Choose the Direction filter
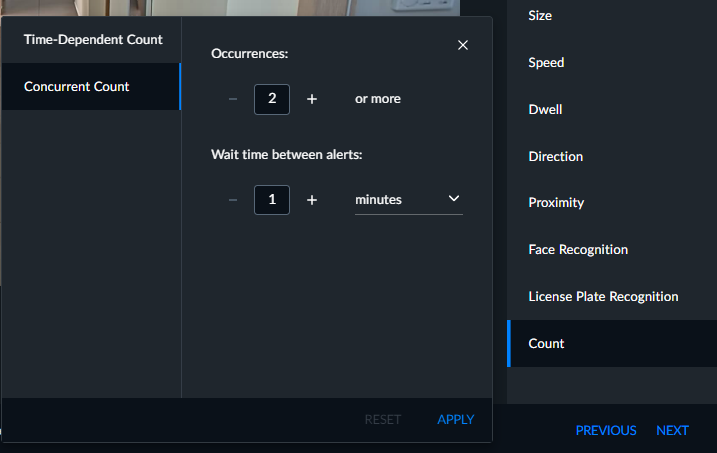The height and width of the screenshot is (453, 717). tap(612, 156)
